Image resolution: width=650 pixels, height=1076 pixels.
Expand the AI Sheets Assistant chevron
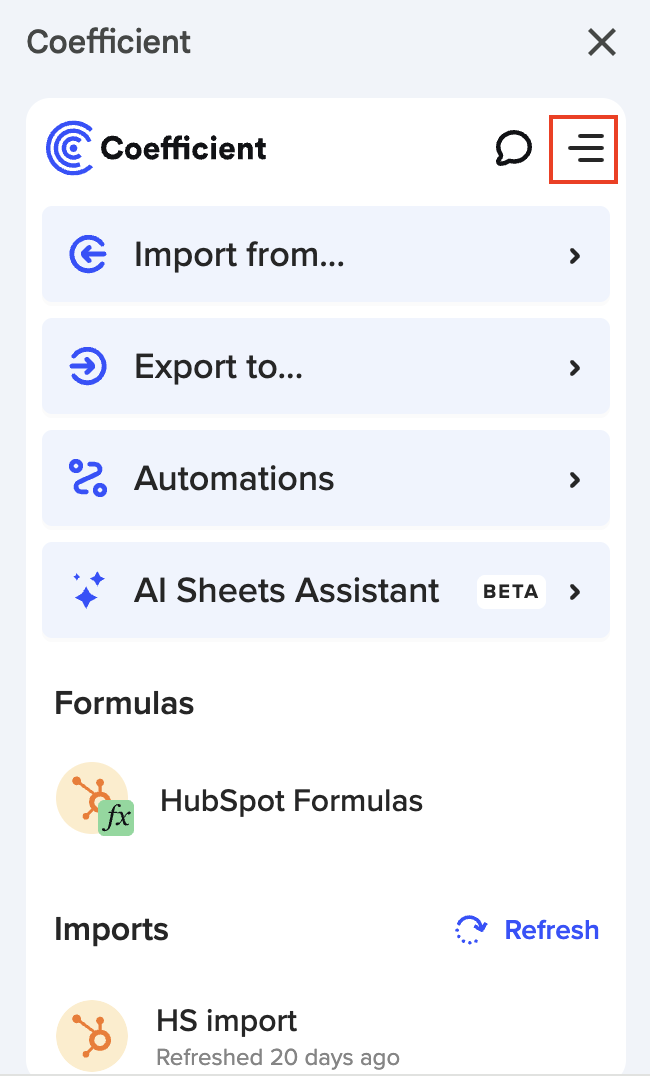click(575, 592)
